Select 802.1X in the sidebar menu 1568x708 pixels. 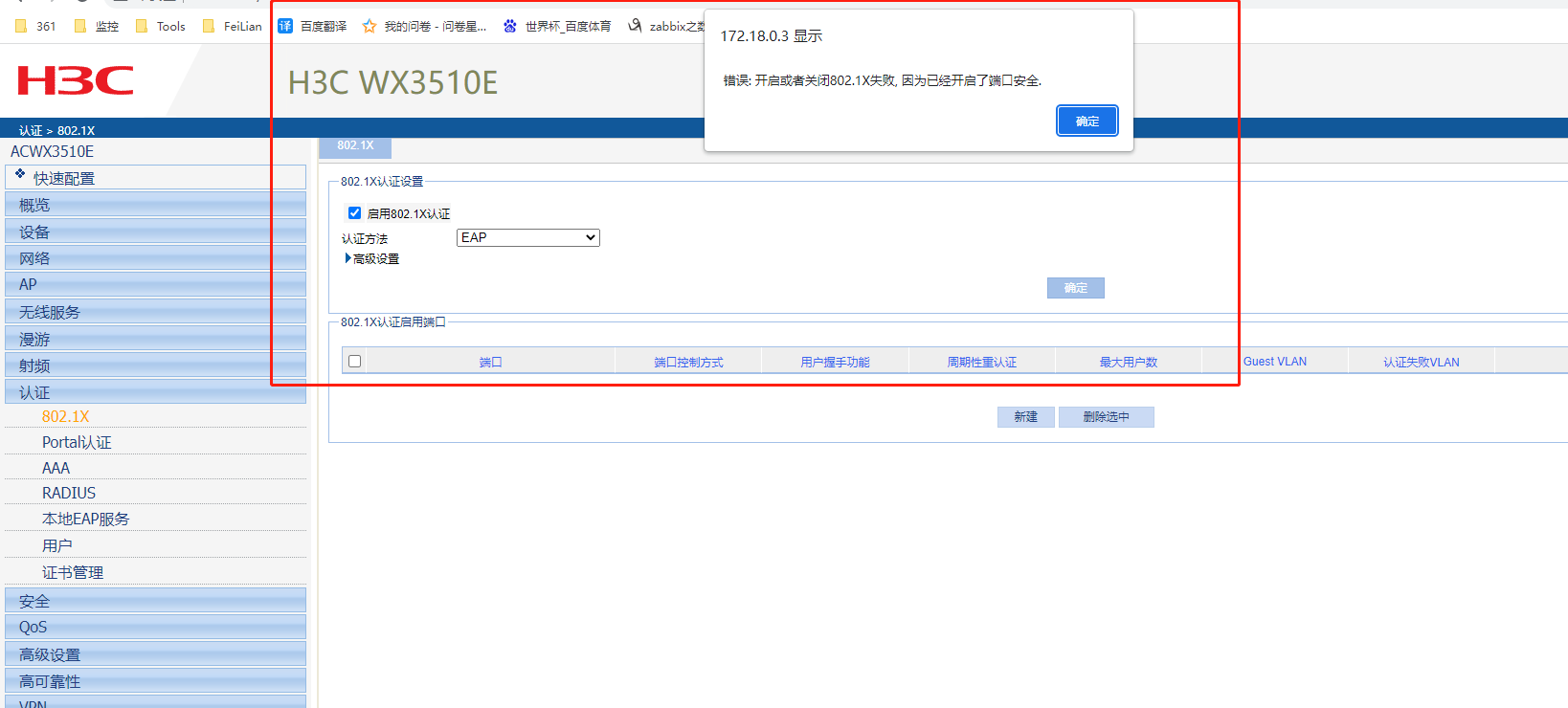tap(65, 416)
